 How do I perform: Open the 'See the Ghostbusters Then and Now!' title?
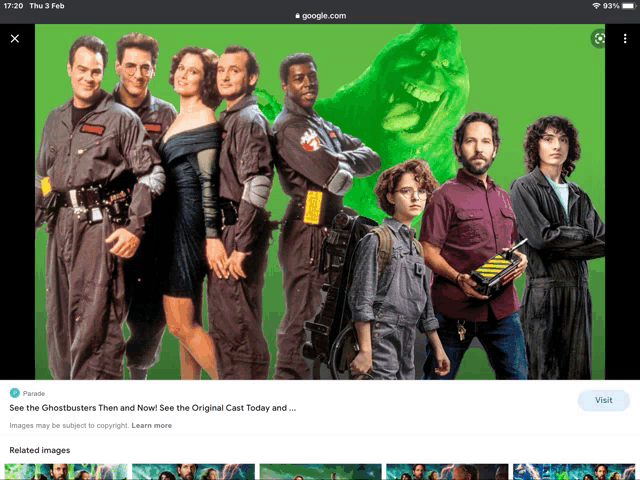point(153,408)
